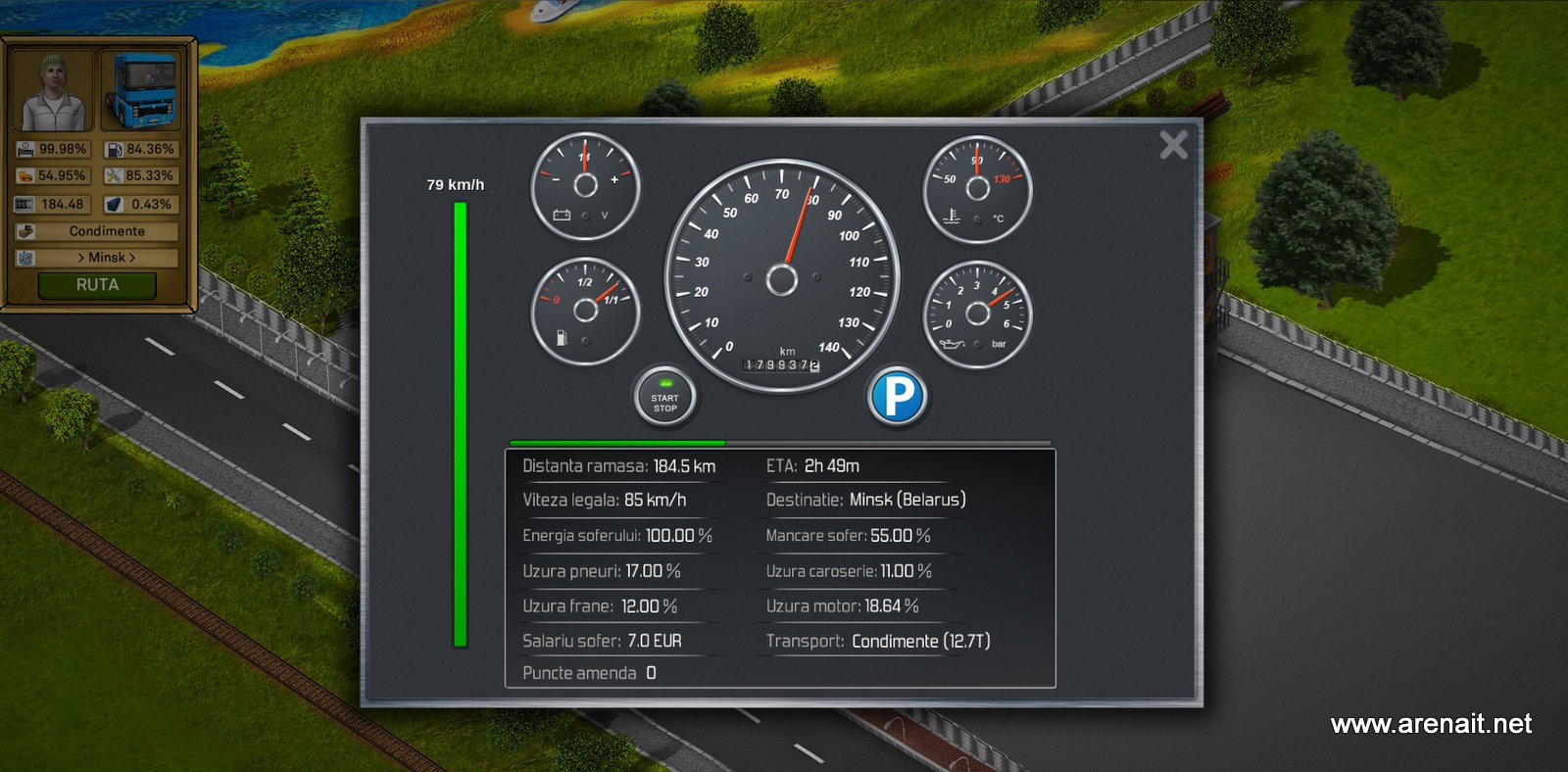The height and width of the screenshot is (772, 1568).
Task: Click the green vertical speed bar
Action: pos(460,424)
